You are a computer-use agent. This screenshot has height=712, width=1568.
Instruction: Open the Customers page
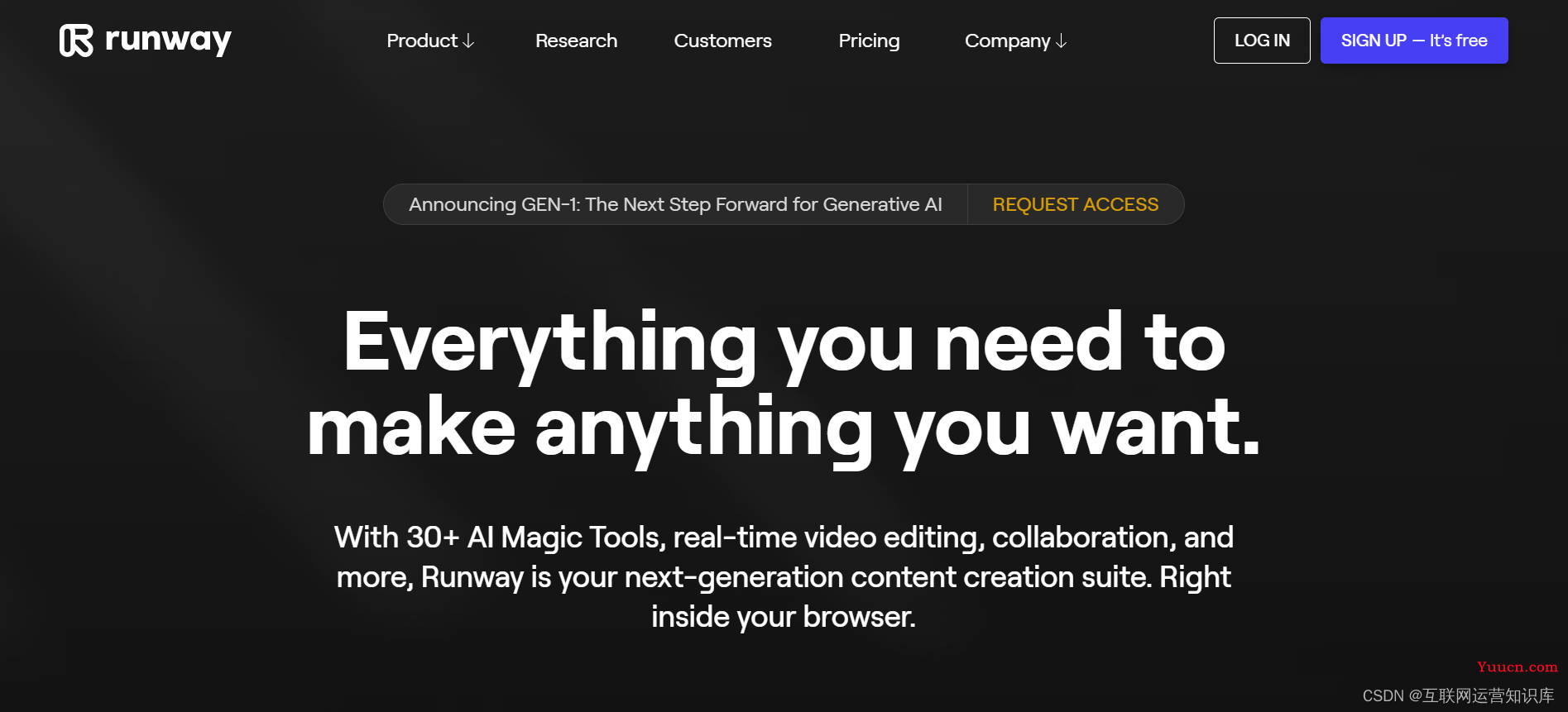pyautogui.click(x=722, y=41)
